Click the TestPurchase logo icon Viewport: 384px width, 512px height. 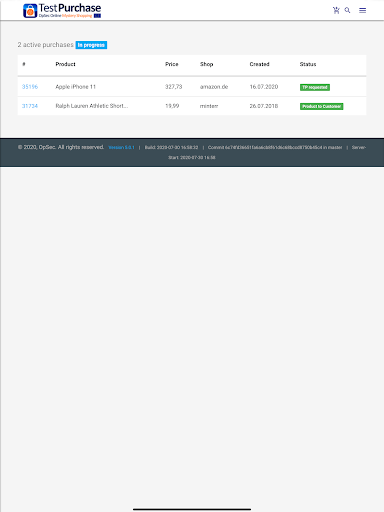[x=30, y=11]
